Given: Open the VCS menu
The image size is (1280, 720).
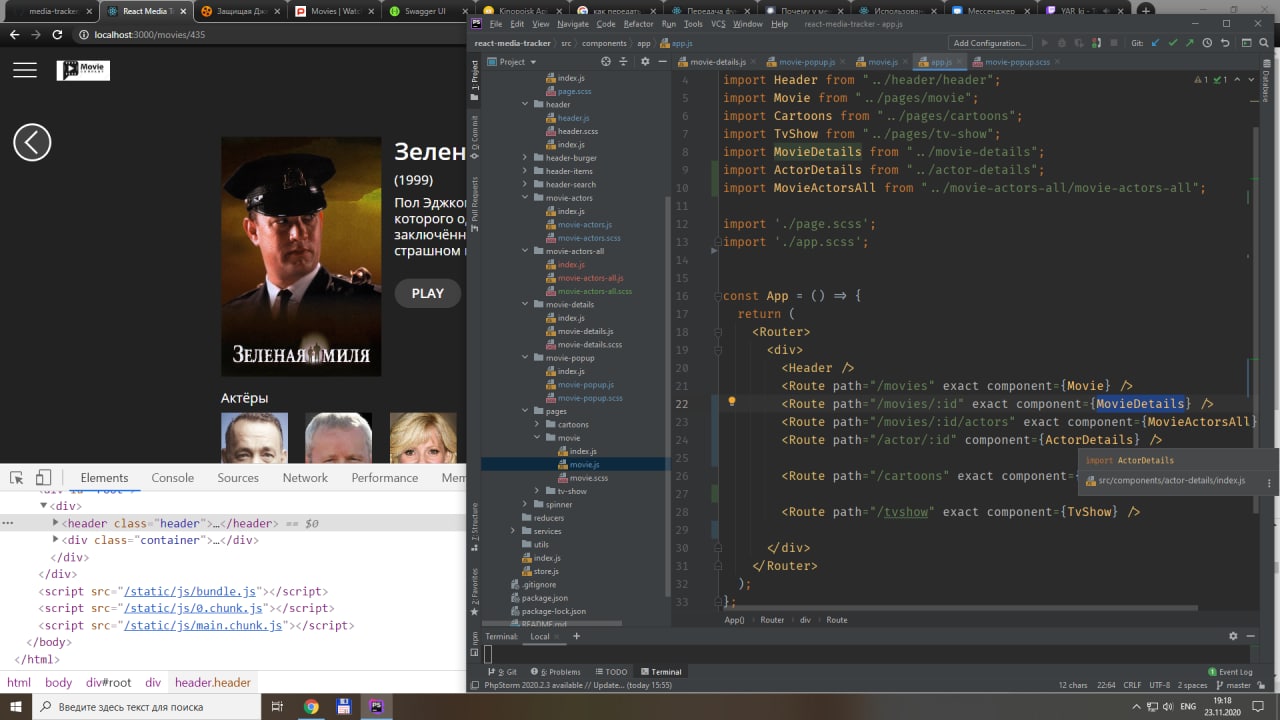Looking at the screenshot, I should [718, 24].
